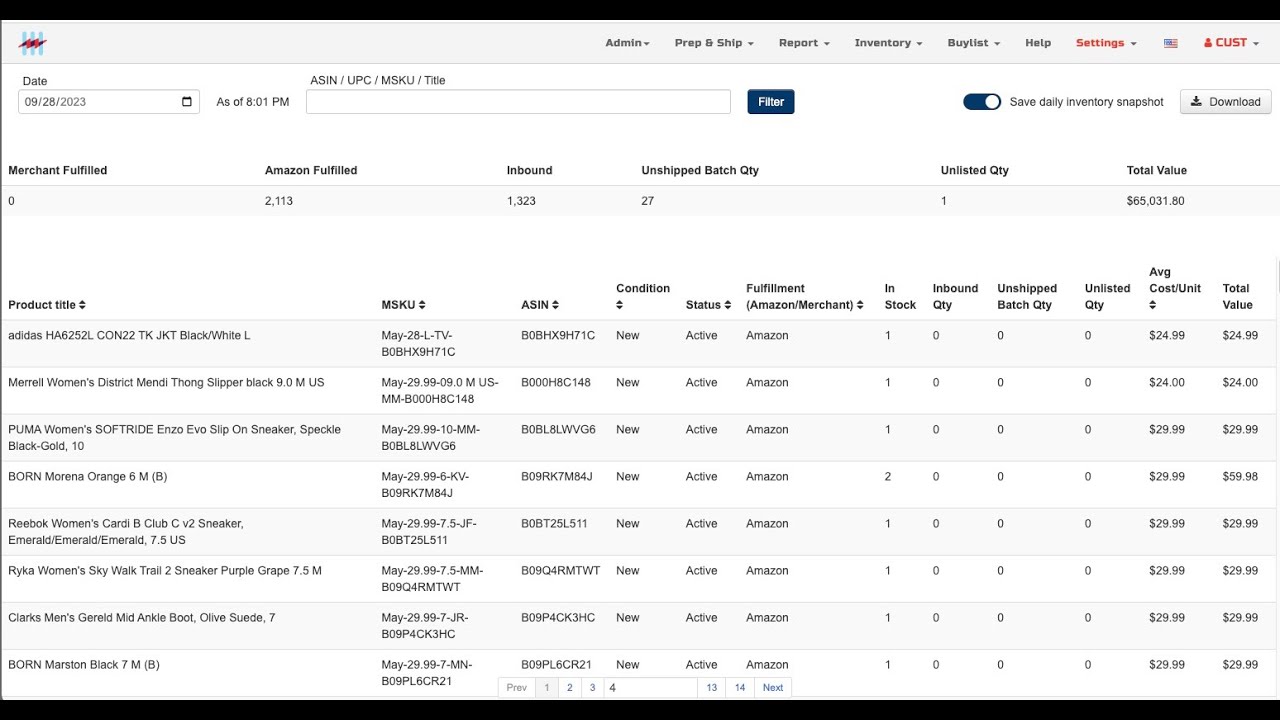This screenshot has width=1280, height=720.
Task: Open the Help page
Action: (1038, 43)
